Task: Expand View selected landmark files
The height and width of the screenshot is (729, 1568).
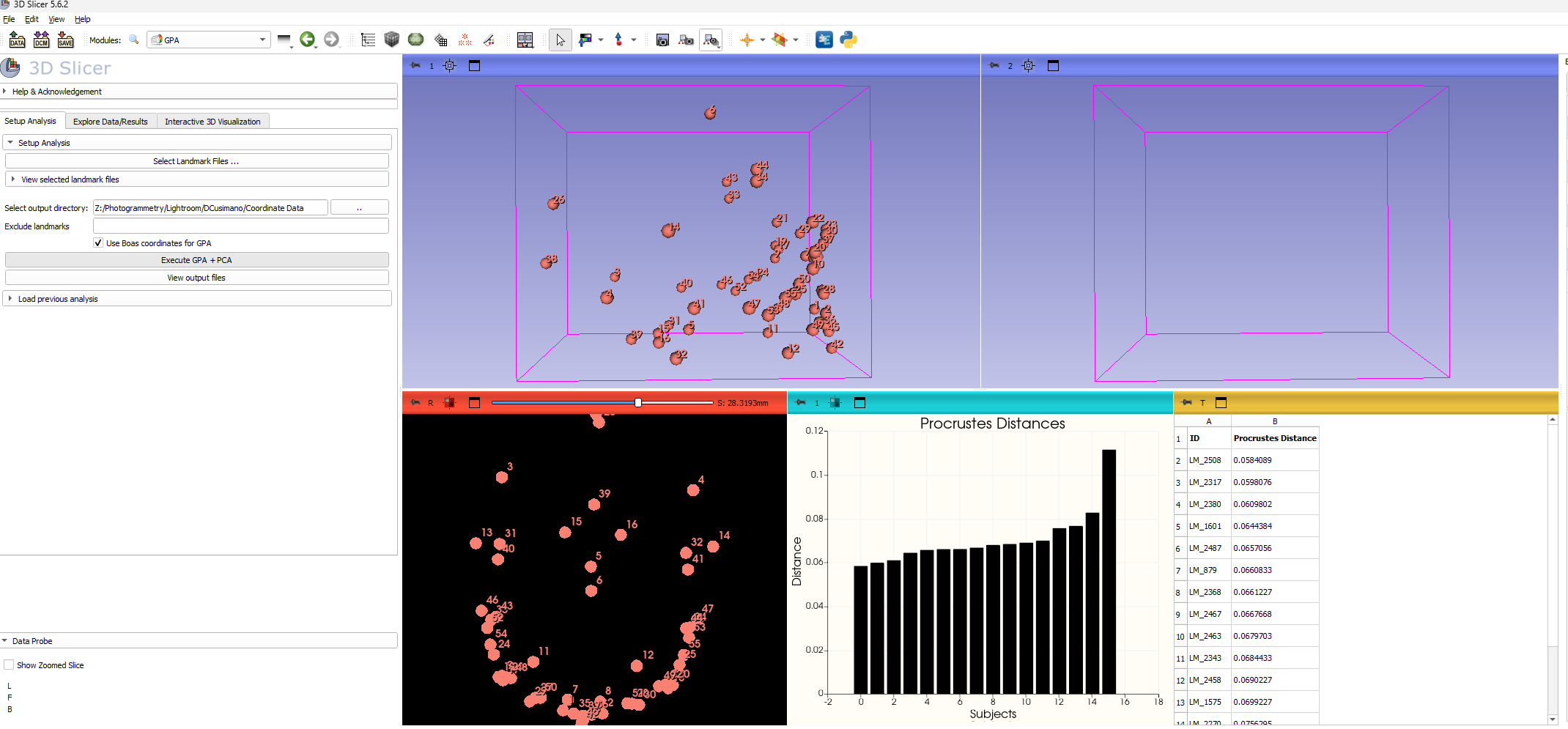Action: [70, 180]
